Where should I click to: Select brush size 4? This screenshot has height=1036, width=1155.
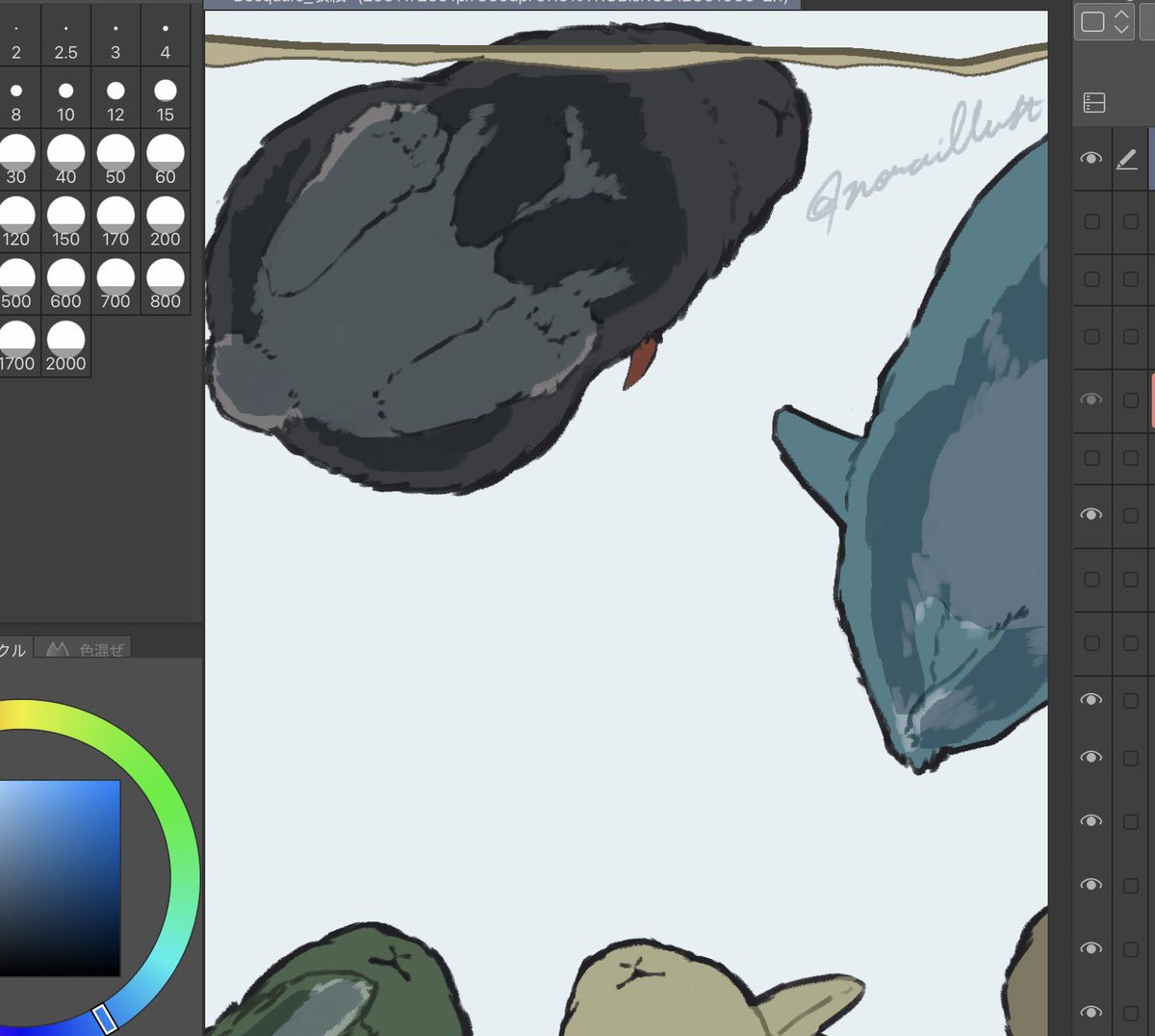pyautogui.click(x=166, y=36)
